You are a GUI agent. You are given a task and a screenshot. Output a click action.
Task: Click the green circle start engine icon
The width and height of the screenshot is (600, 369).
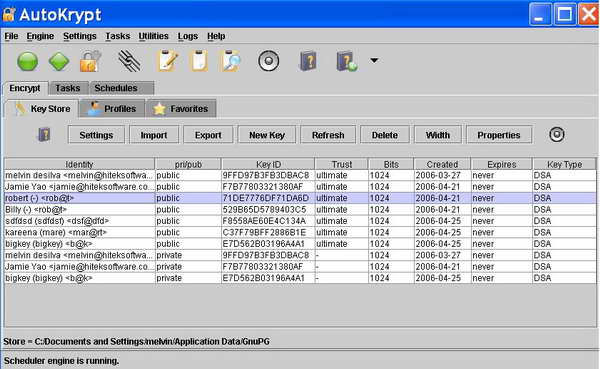pyautogui.click(x=28, y=61)
